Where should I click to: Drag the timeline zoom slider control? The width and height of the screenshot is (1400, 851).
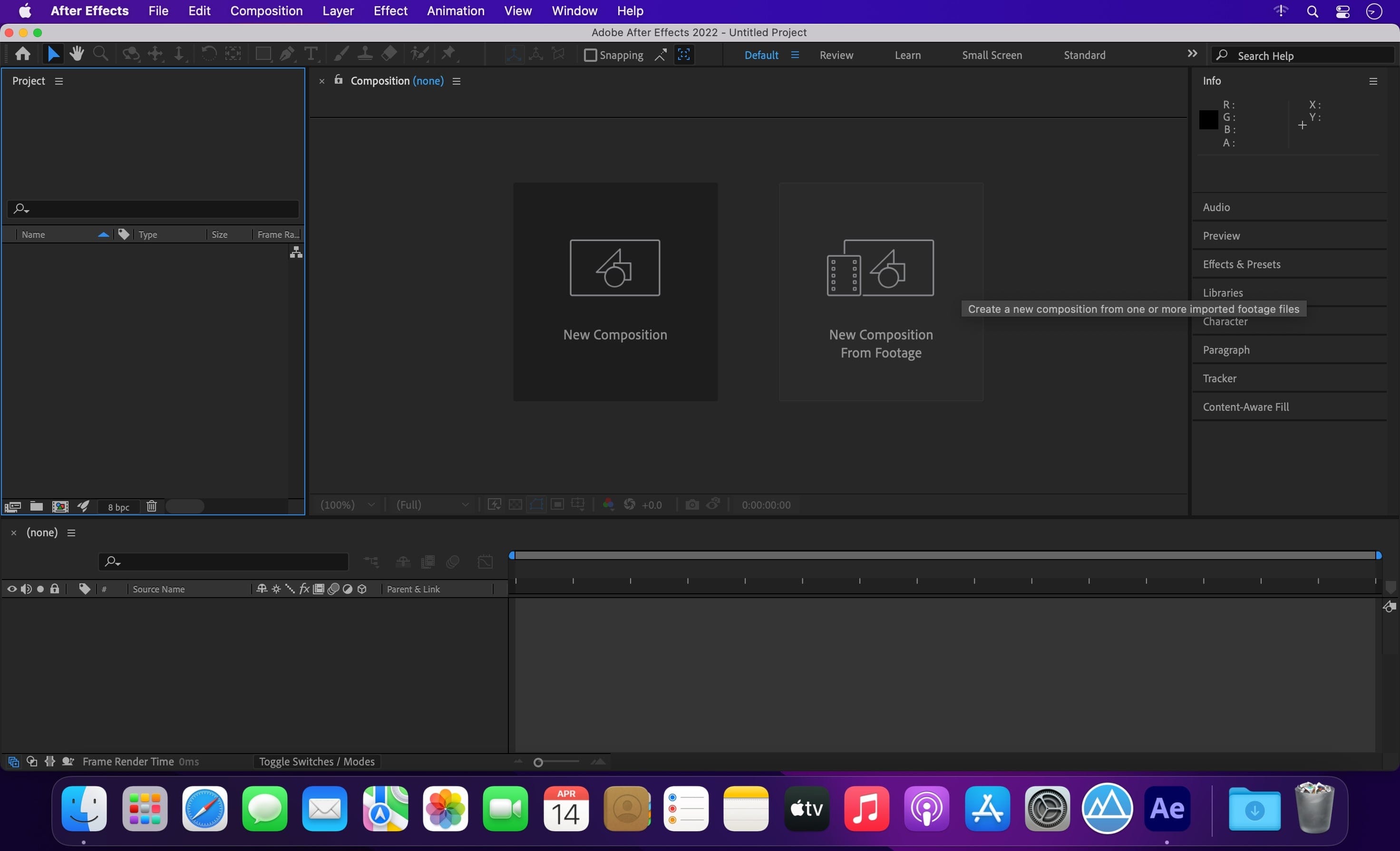click(537, 762)
